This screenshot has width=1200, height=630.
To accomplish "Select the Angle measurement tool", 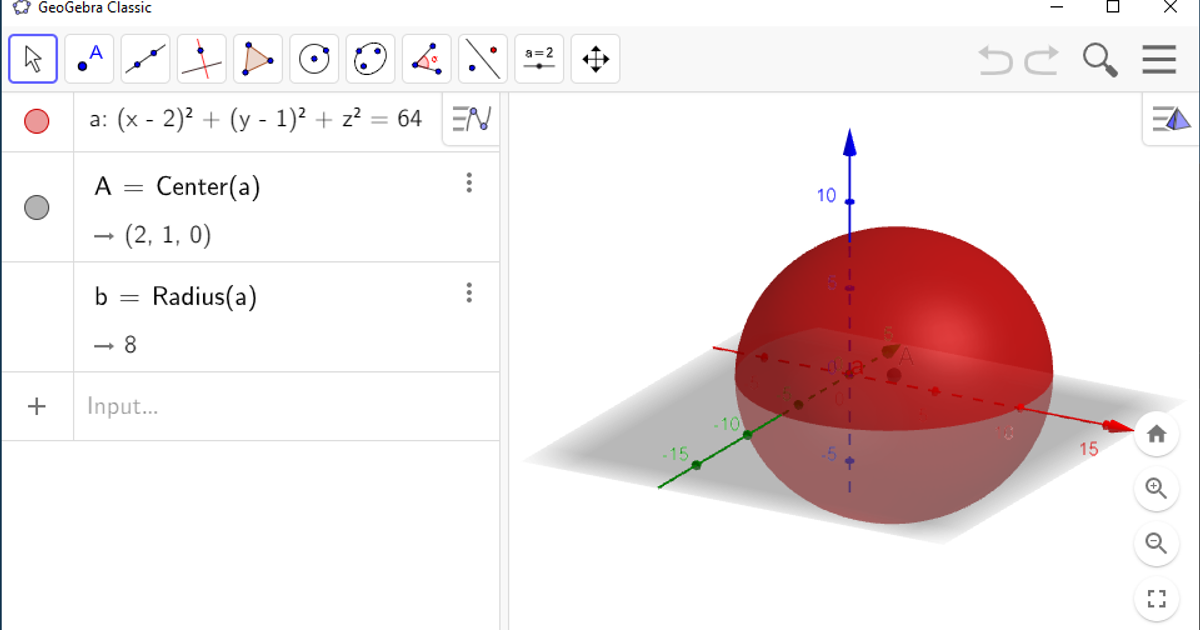I will click(x=426, y=58).
